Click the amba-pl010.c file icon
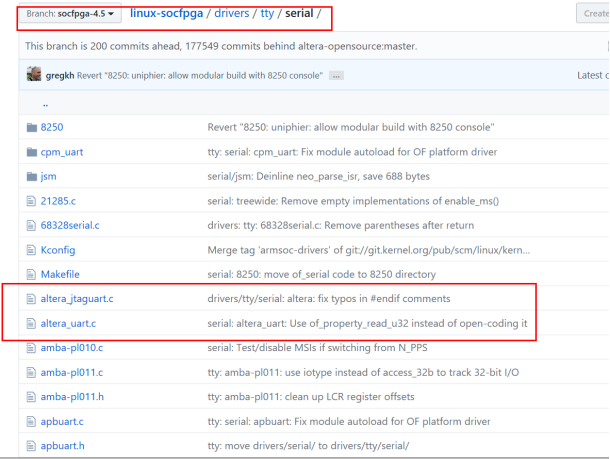This screenshot has height=459, width=610. (x=31, y=348)
